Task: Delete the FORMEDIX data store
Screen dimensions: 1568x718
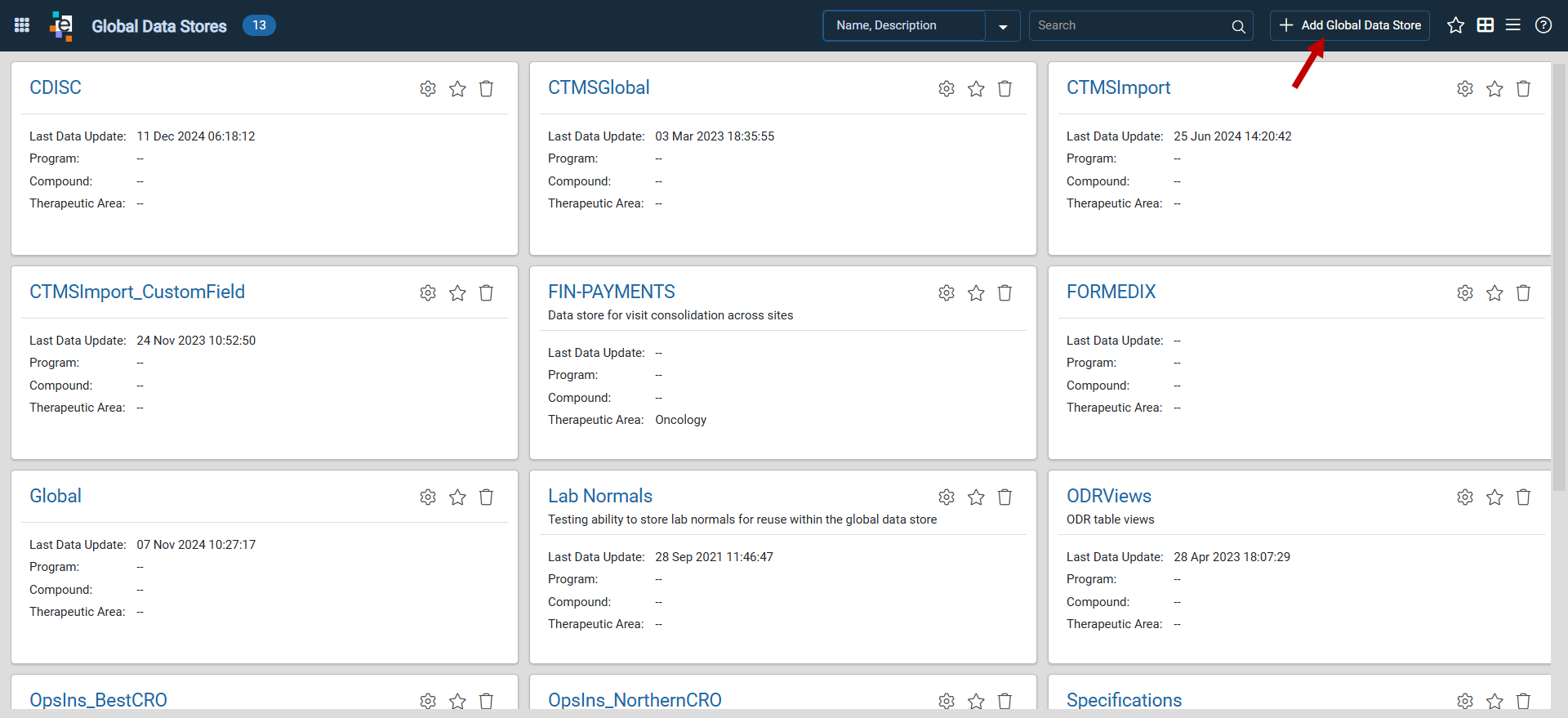Action: pyautogui.click(x=1523, y=292)
